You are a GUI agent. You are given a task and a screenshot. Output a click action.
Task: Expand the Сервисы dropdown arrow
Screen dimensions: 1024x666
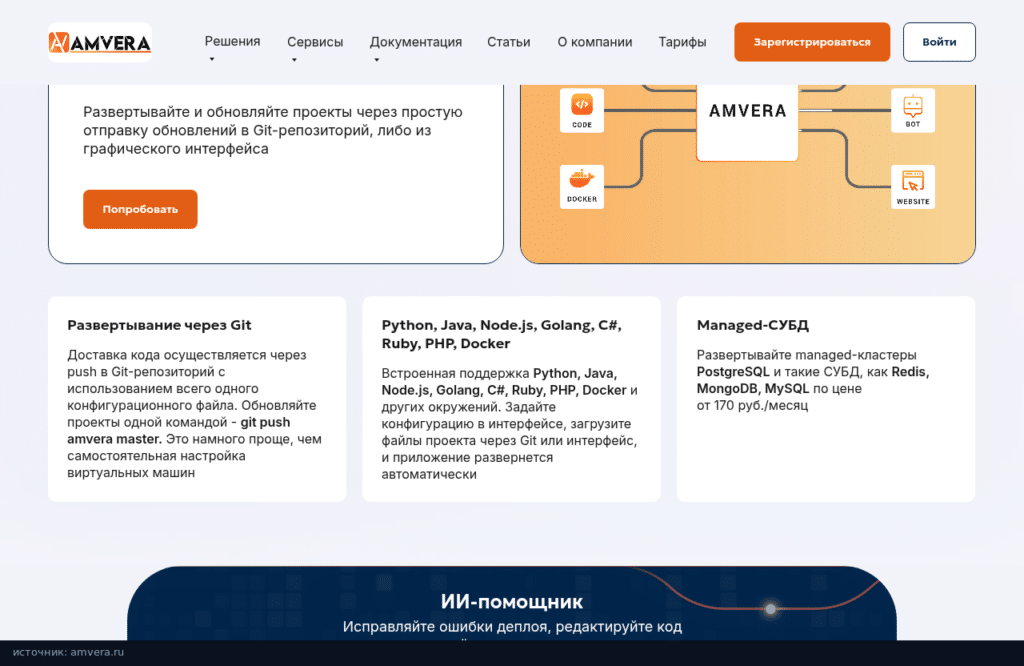tap(294, 60)
